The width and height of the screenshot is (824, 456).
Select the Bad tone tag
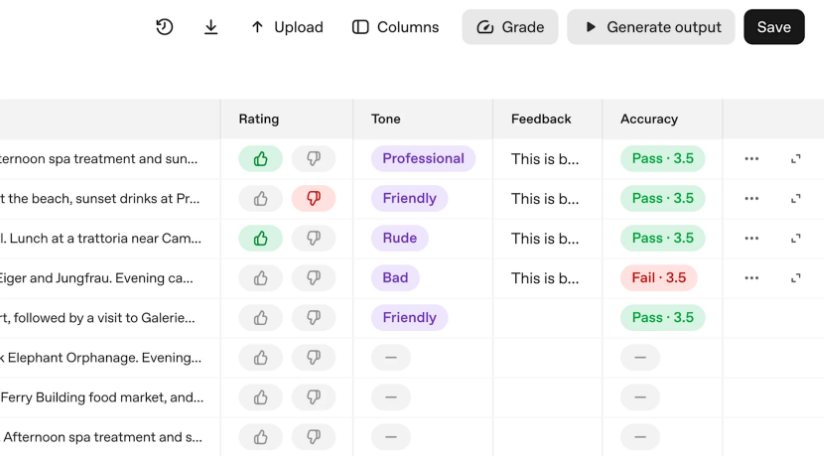[395, 278]
